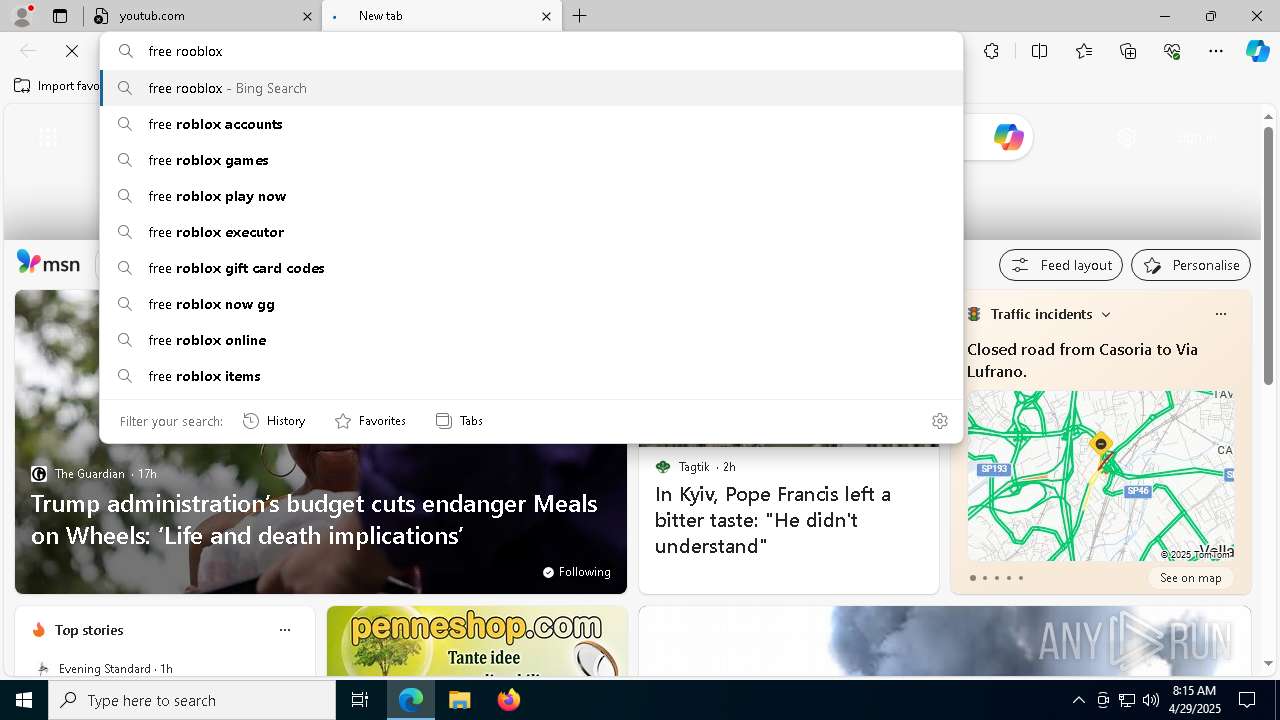
Task: Click the traffic map thumbnail
Action: 1100,475
